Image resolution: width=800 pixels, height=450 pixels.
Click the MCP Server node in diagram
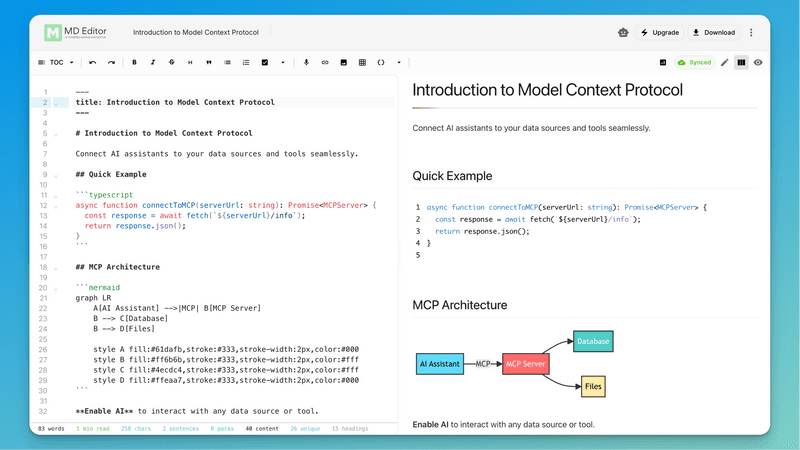tap(526, 364)
